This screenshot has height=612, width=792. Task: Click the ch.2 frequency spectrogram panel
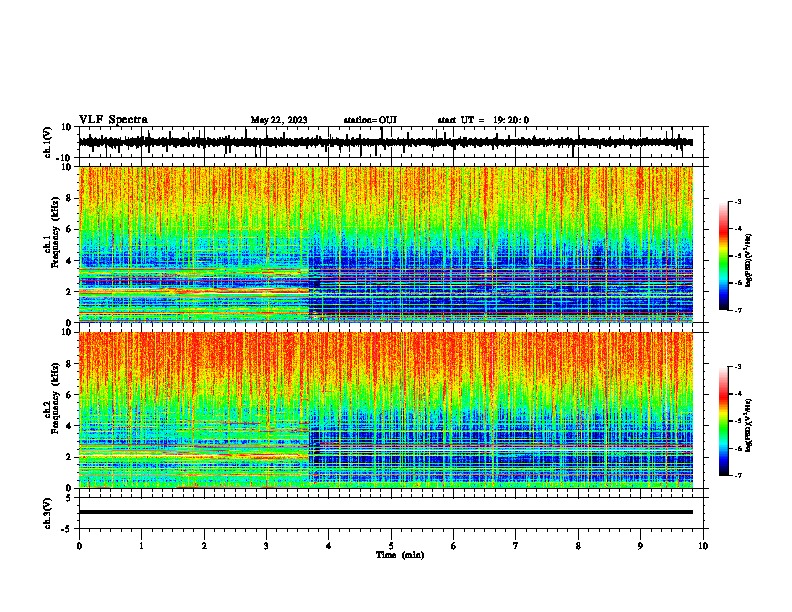pyautogui.click(x=385, y=410)
